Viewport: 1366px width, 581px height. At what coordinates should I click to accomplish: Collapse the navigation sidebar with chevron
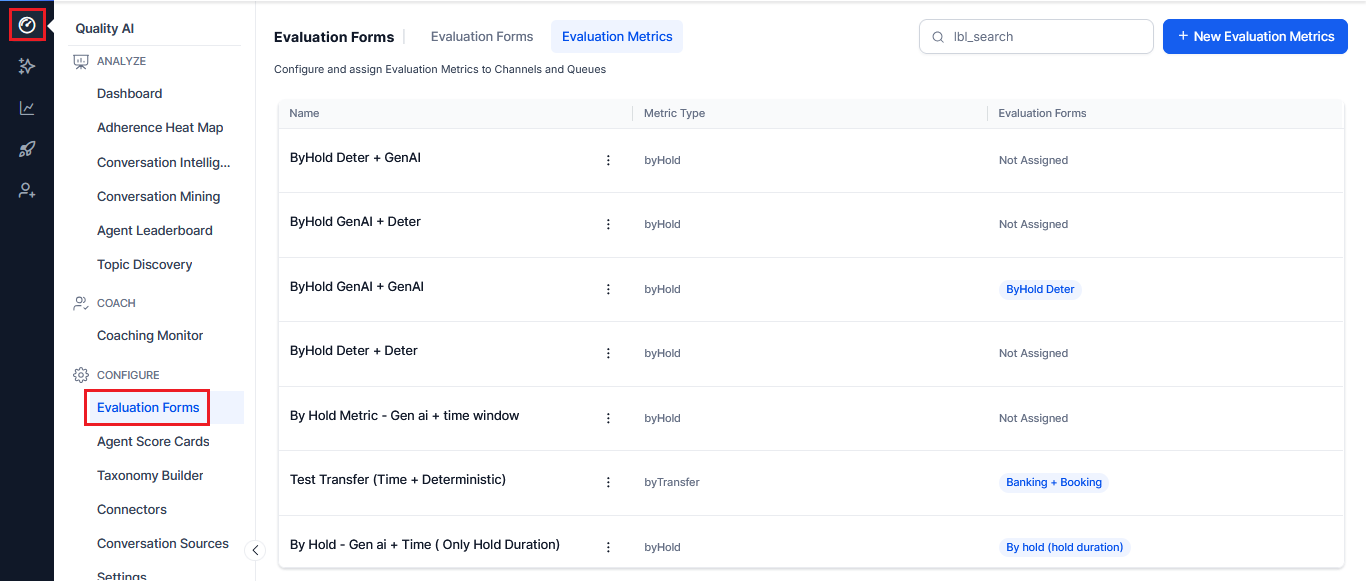(255, 549)
